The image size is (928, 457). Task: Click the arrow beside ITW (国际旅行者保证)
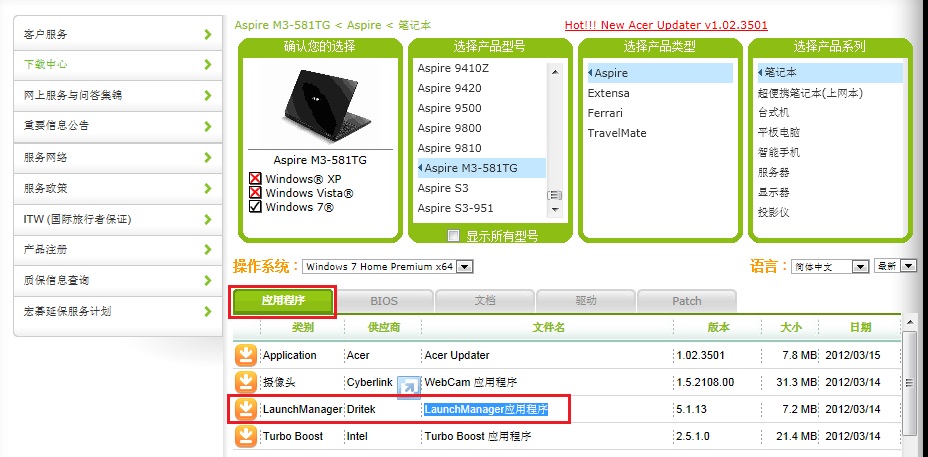(x=208, y=219)
